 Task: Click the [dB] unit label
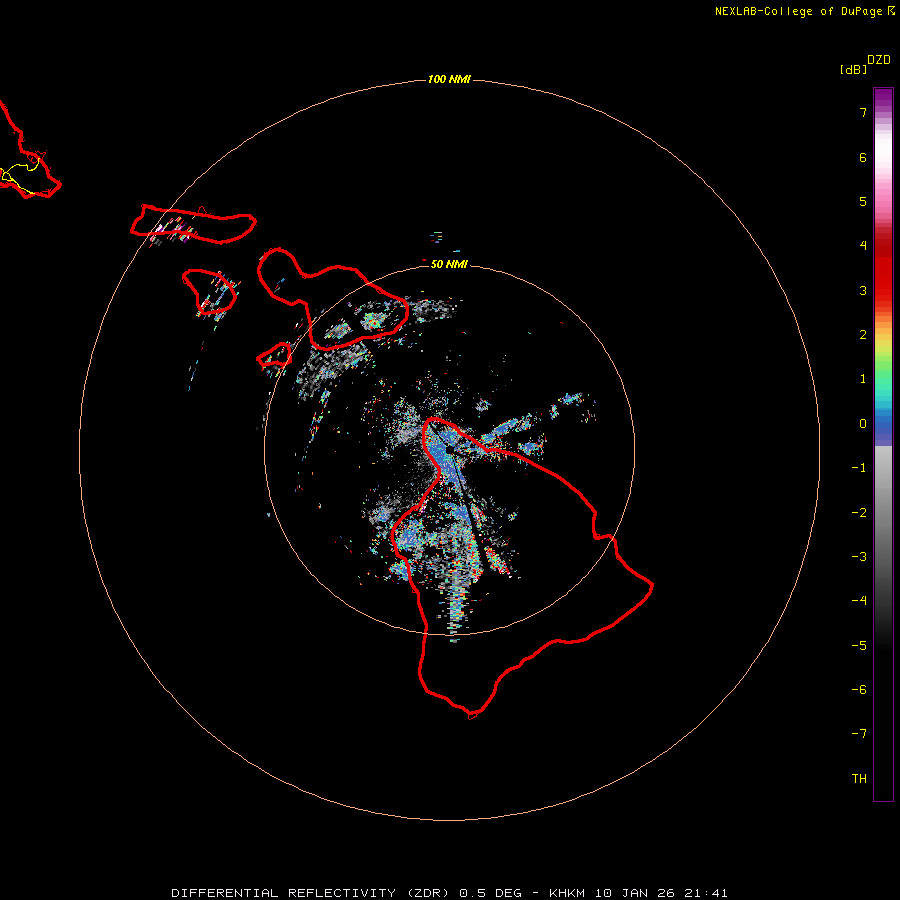click(853, 69)
